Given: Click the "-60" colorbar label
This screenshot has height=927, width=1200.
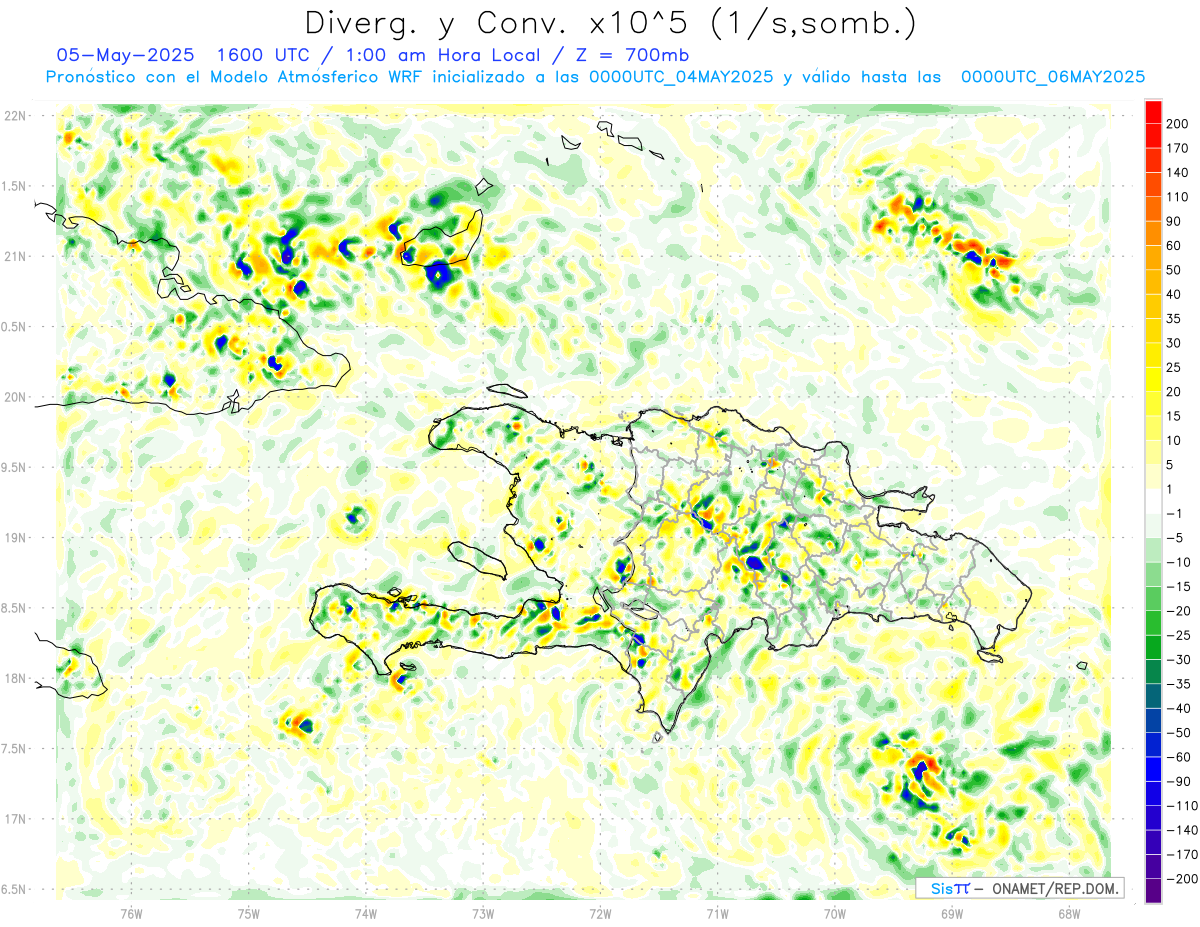Looking at the screenshot, I should coord(1178,757).
